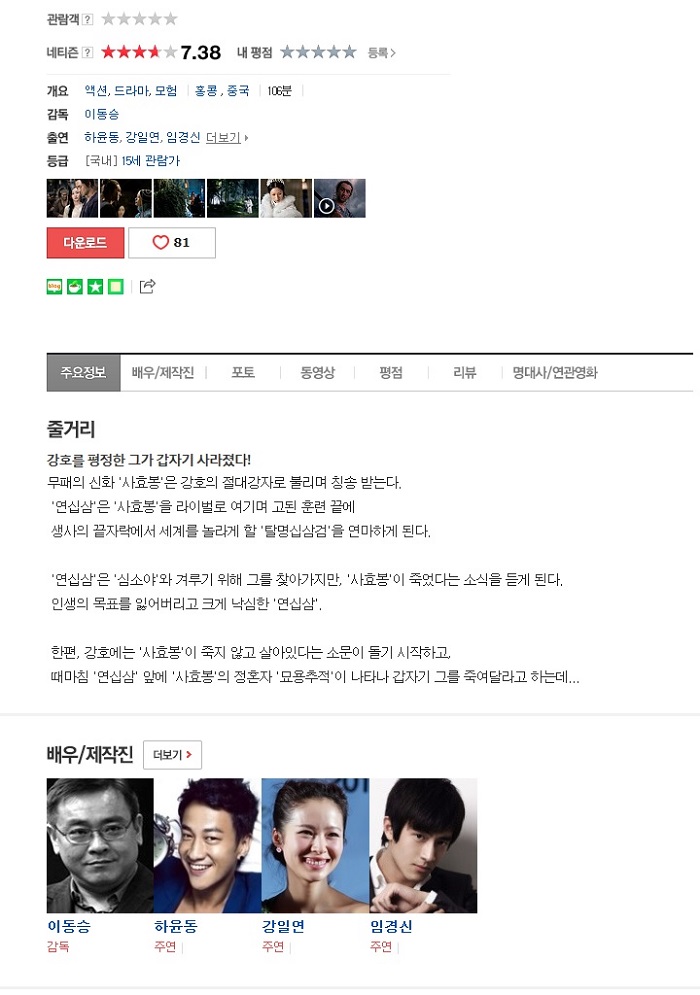The width and height of the screenshot is (700, 995).
Task: Open the external share arrow icon
Action: coord(147,286)
